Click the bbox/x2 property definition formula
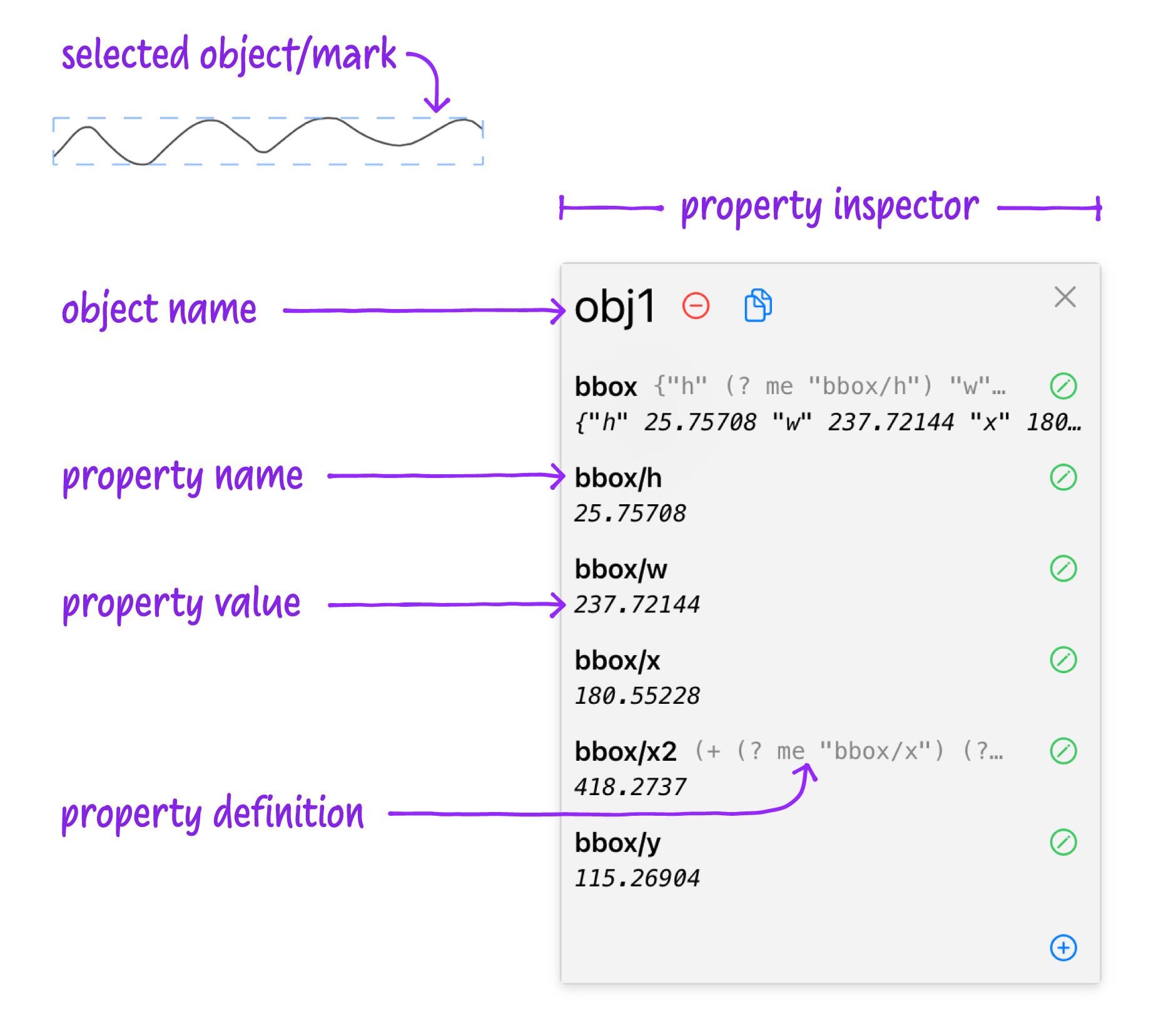This screenshot has width=1156, height=1036. point(849,751)
